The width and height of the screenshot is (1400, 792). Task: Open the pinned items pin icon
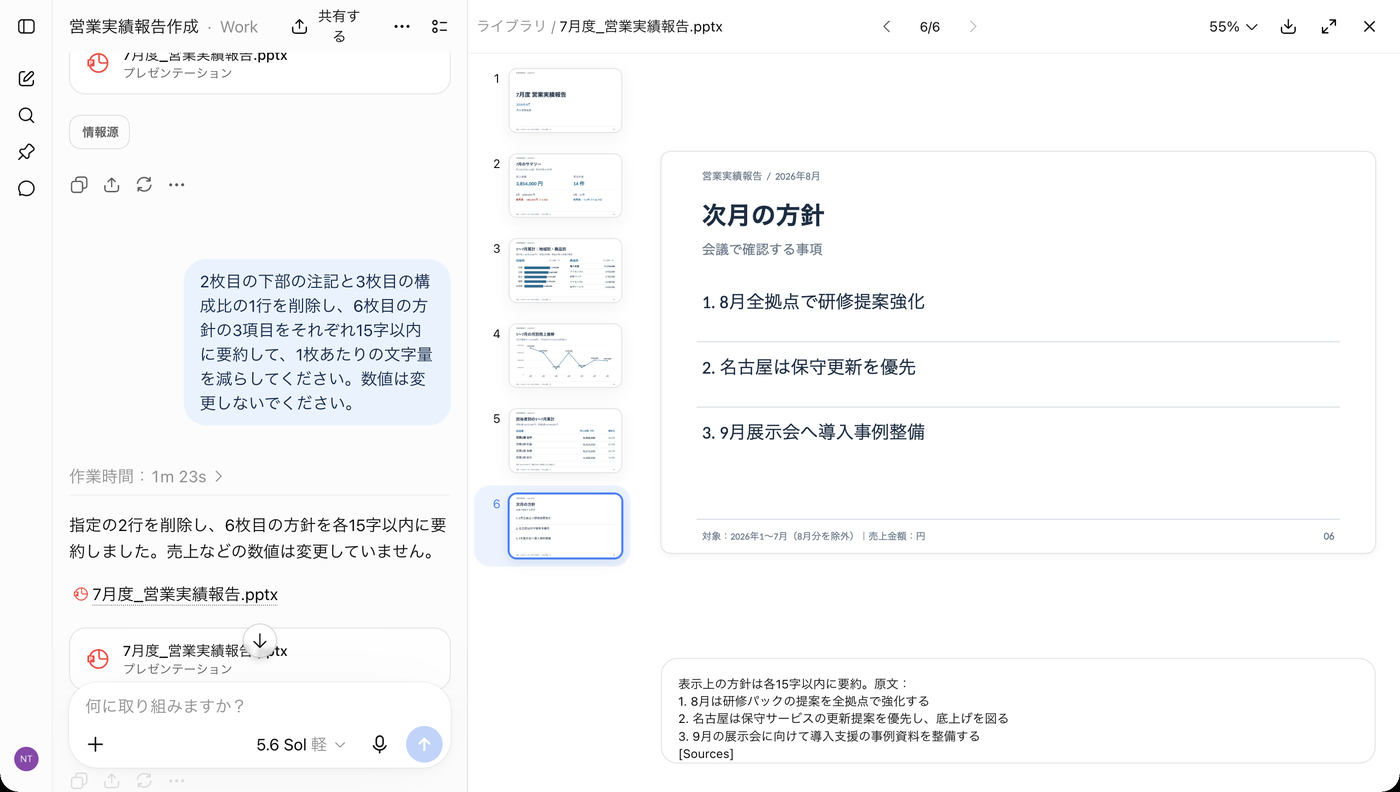click(x=27, y=152)
